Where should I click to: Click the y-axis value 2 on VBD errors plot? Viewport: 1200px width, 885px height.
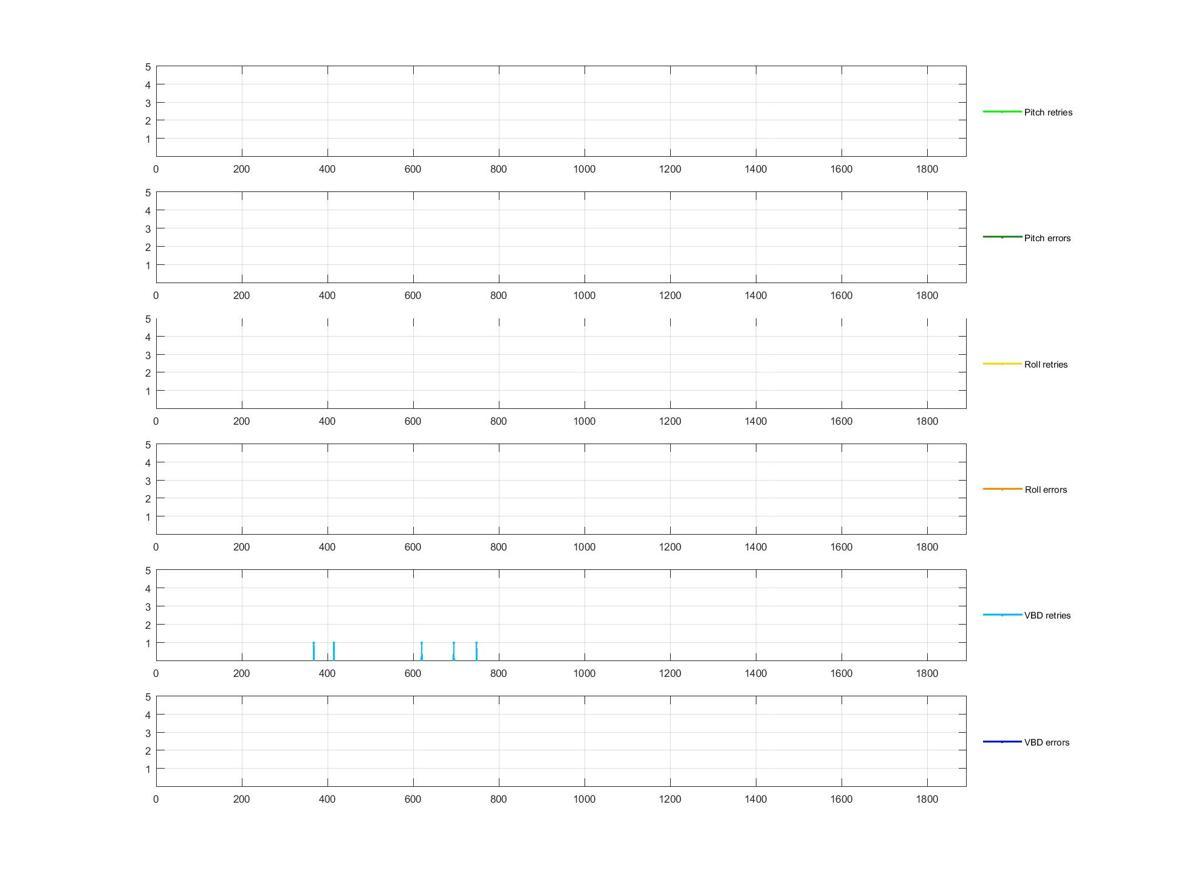[x=148, y=751]
